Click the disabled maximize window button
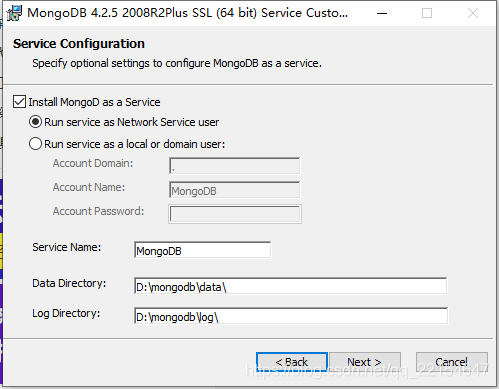The image size is (499, 389). tap(427, 13)
